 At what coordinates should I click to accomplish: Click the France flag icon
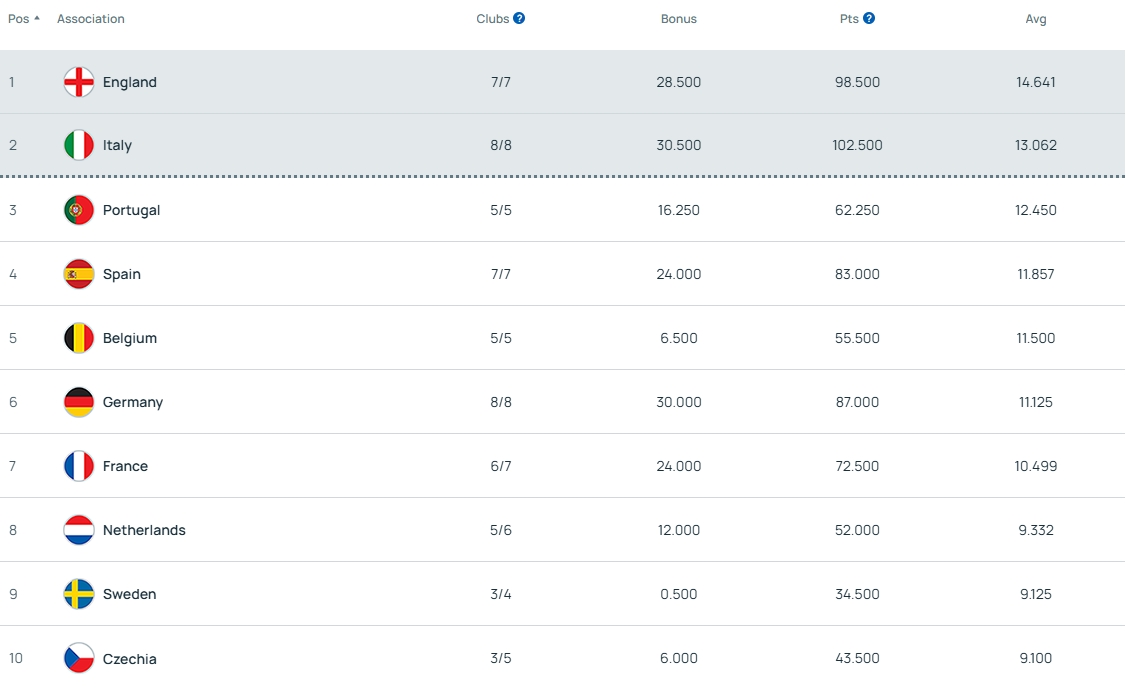click(79, 466)
